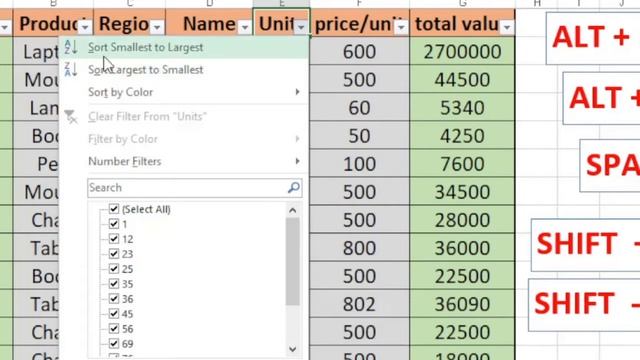This screenshot has height=360, width=640.
Task: Expand the Number Filters submenu arrow
Action: point(298,162)
